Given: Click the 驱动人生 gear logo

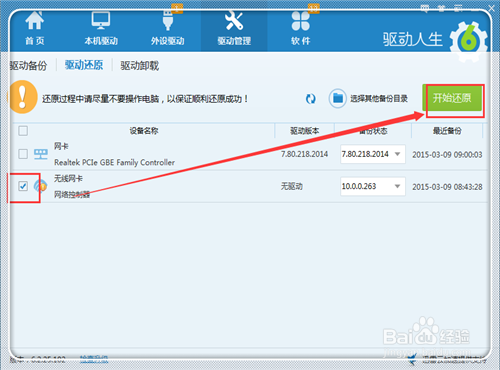Looking at the screenshot, I should pyautogui.click(x=468, y=41).
